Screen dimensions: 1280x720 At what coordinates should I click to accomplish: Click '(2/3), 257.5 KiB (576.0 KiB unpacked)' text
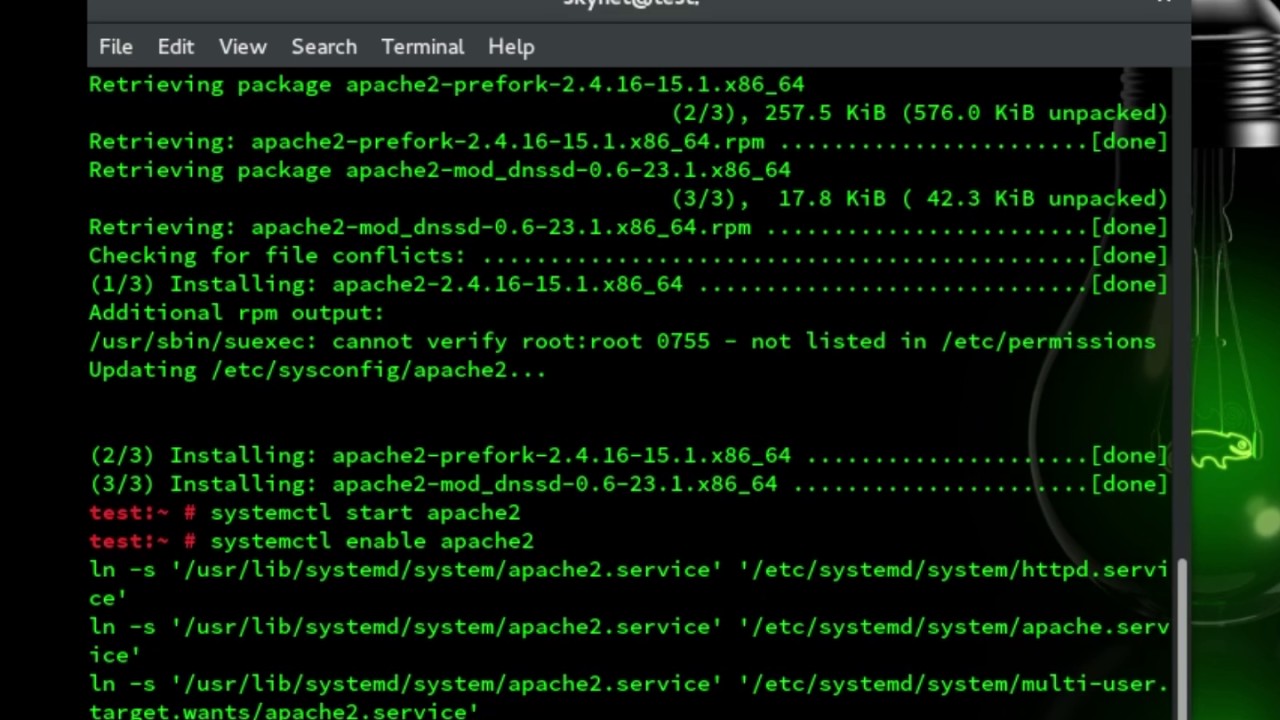coord(919,113)
